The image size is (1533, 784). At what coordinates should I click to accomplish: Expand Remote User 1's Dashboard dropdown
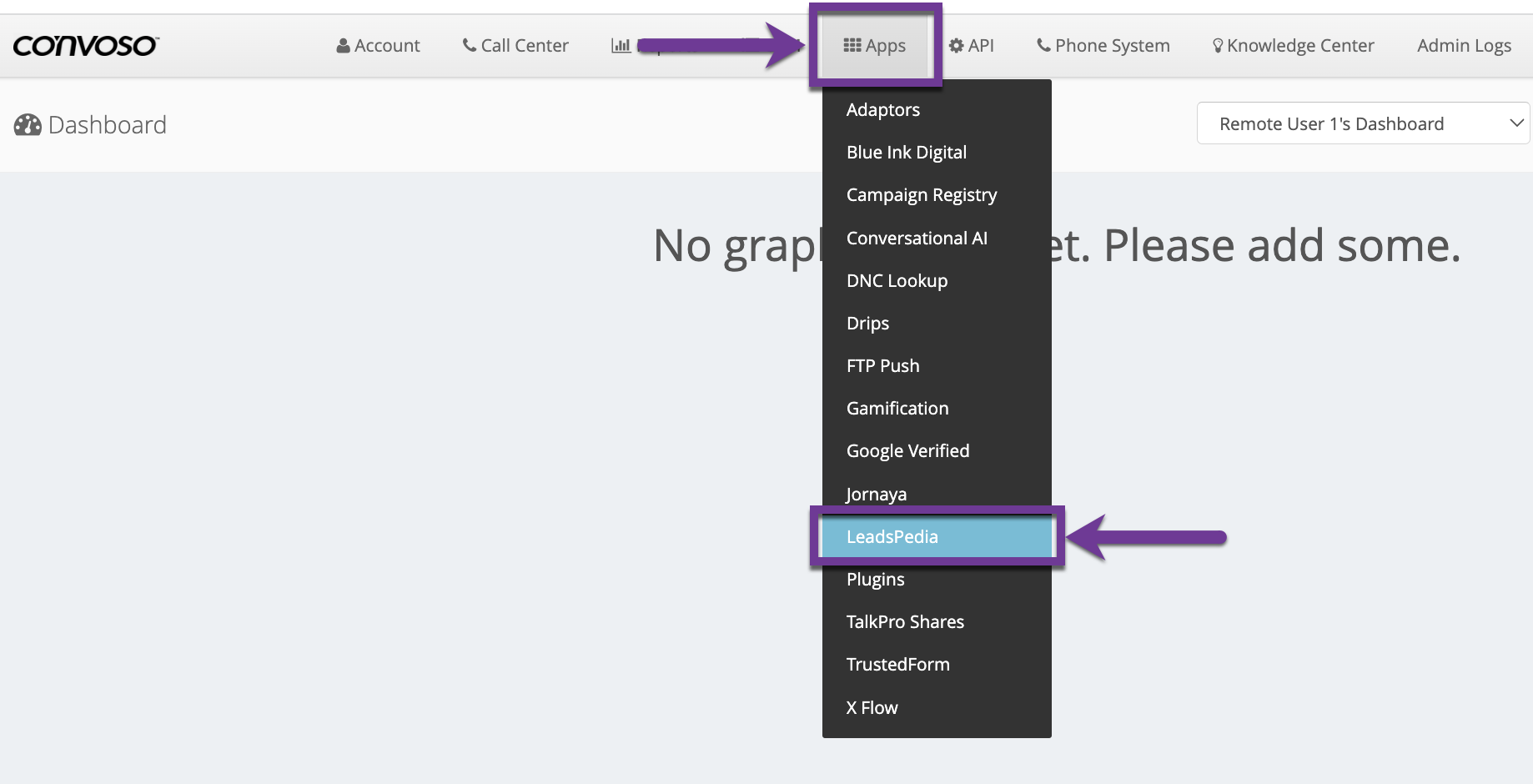tap(1362, 123)
